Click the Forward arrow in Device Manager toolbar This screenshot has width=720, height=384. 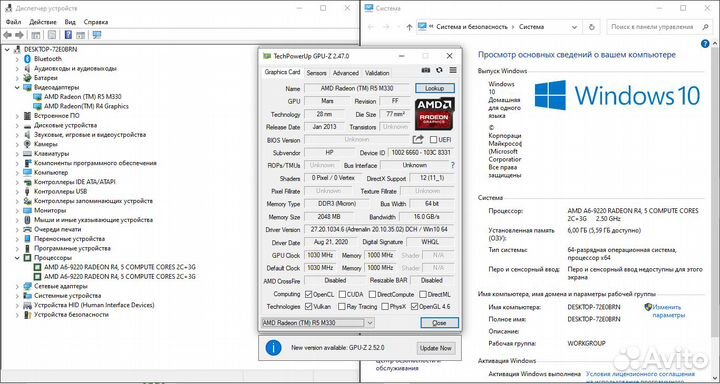(x=19, y=35)
